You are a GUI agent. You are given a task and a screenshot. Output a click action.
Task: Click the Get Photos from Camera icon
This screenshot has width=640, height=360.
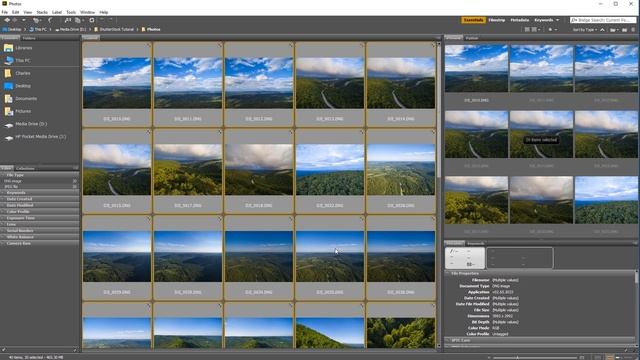tap(67, 20)
